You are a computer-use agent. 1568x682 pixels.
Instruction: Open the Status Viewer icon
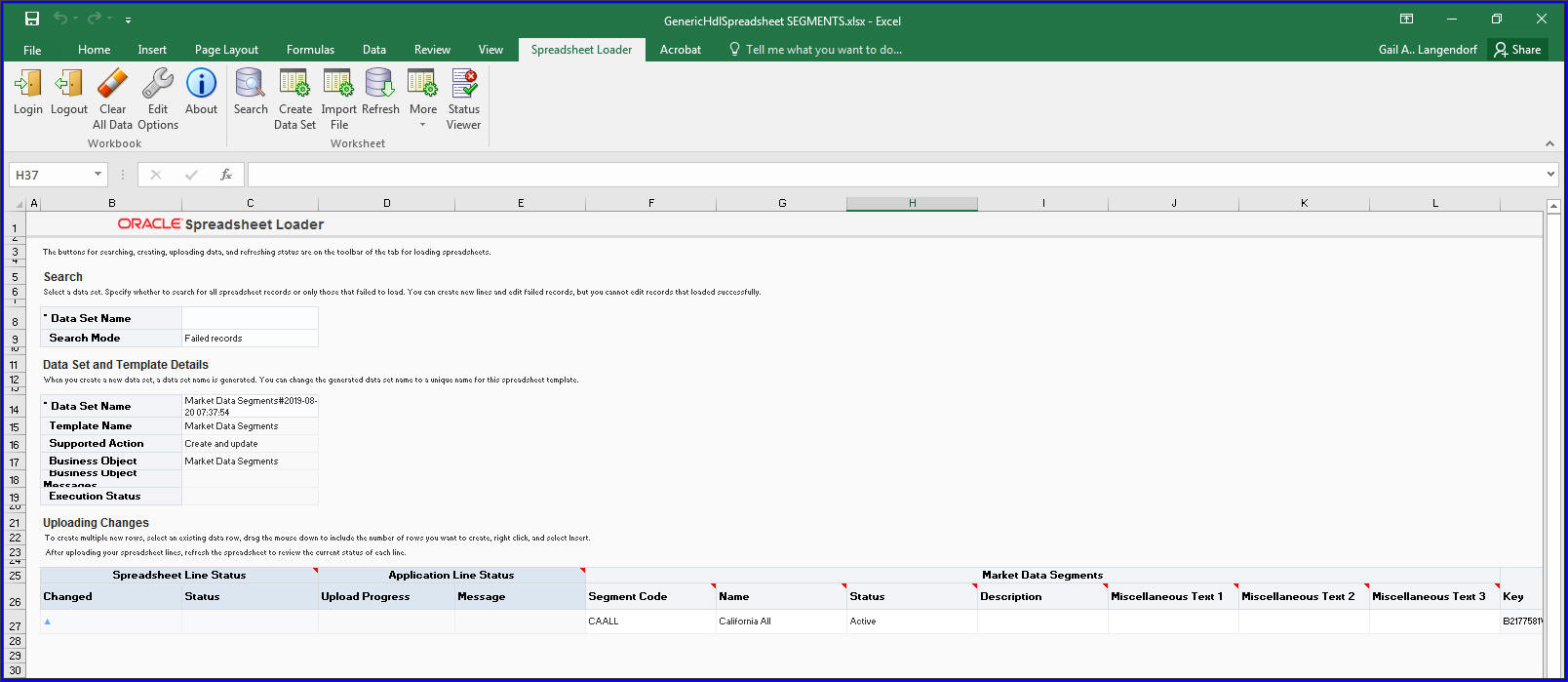[464, 84]
